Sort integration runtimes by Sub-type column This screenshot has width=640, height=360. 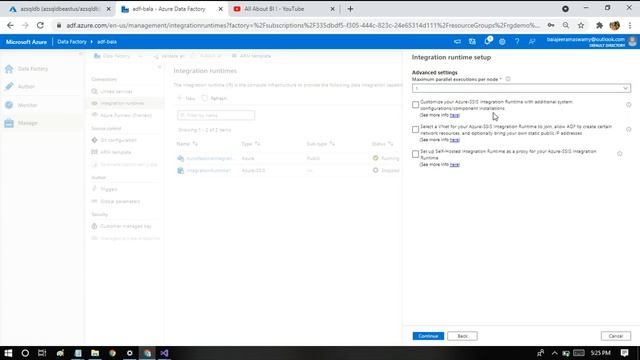(x=321, y=144)
